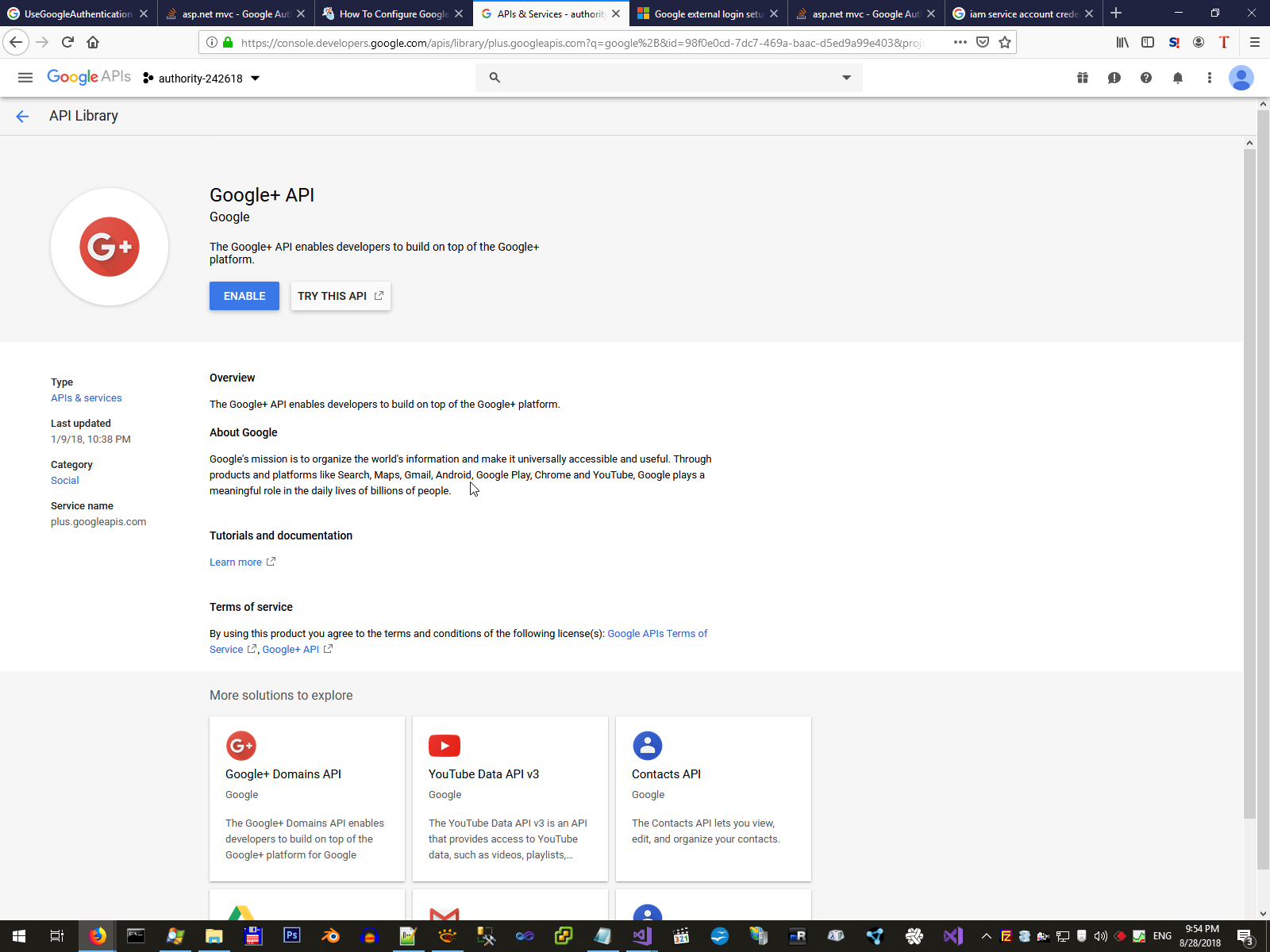Open the Windows Start menu
This screenshot has height=952, width=1270.
19,936
